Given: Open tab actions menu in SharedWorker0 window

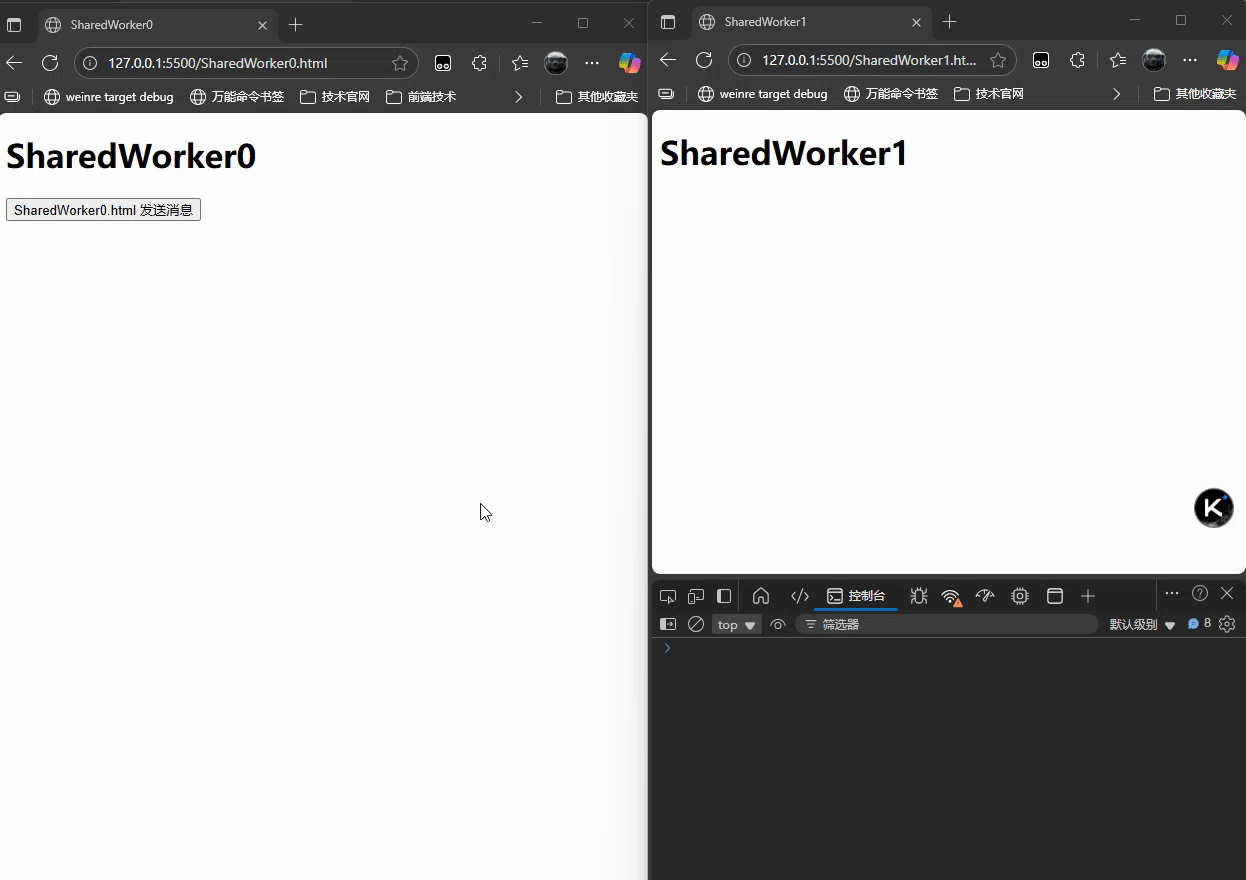Looking at the screenshot, I should (14, 24).
